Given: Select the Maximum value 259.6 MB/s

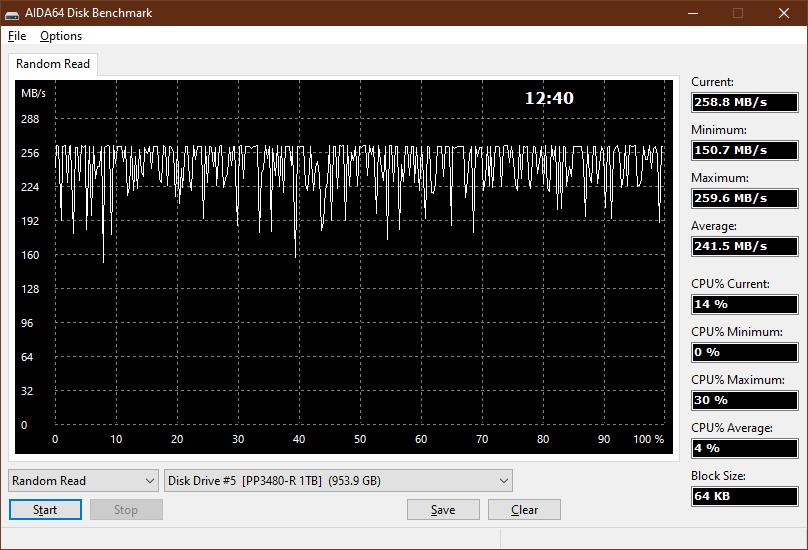Looking at the screenshot, I should (x=745, y=198).
